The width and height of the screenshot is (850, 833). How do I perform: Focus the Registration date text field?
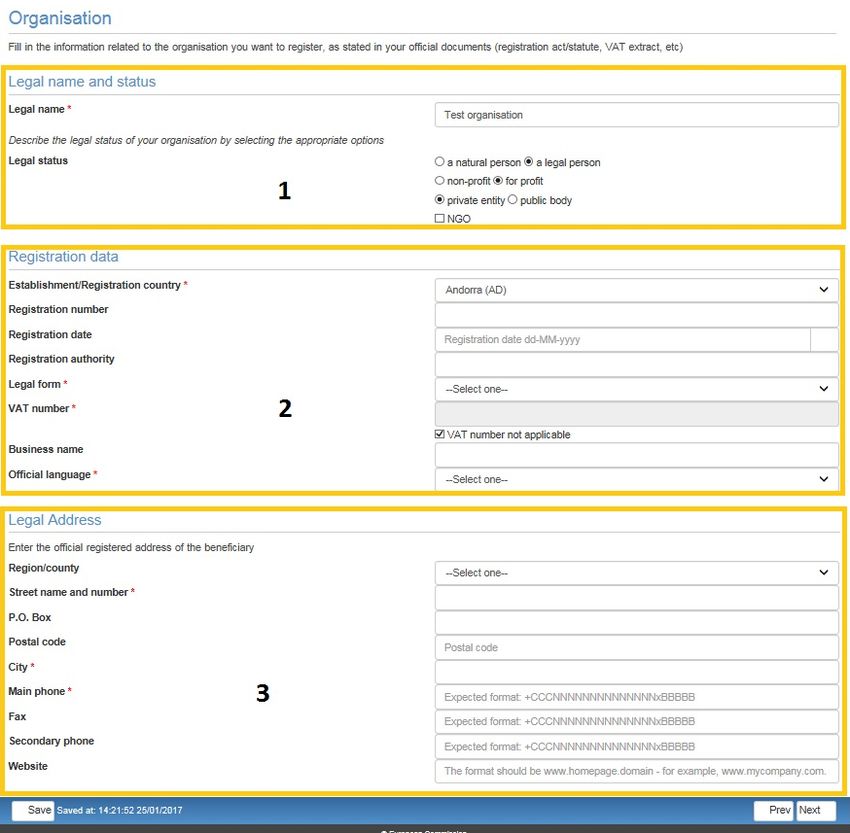click(623, 340)
